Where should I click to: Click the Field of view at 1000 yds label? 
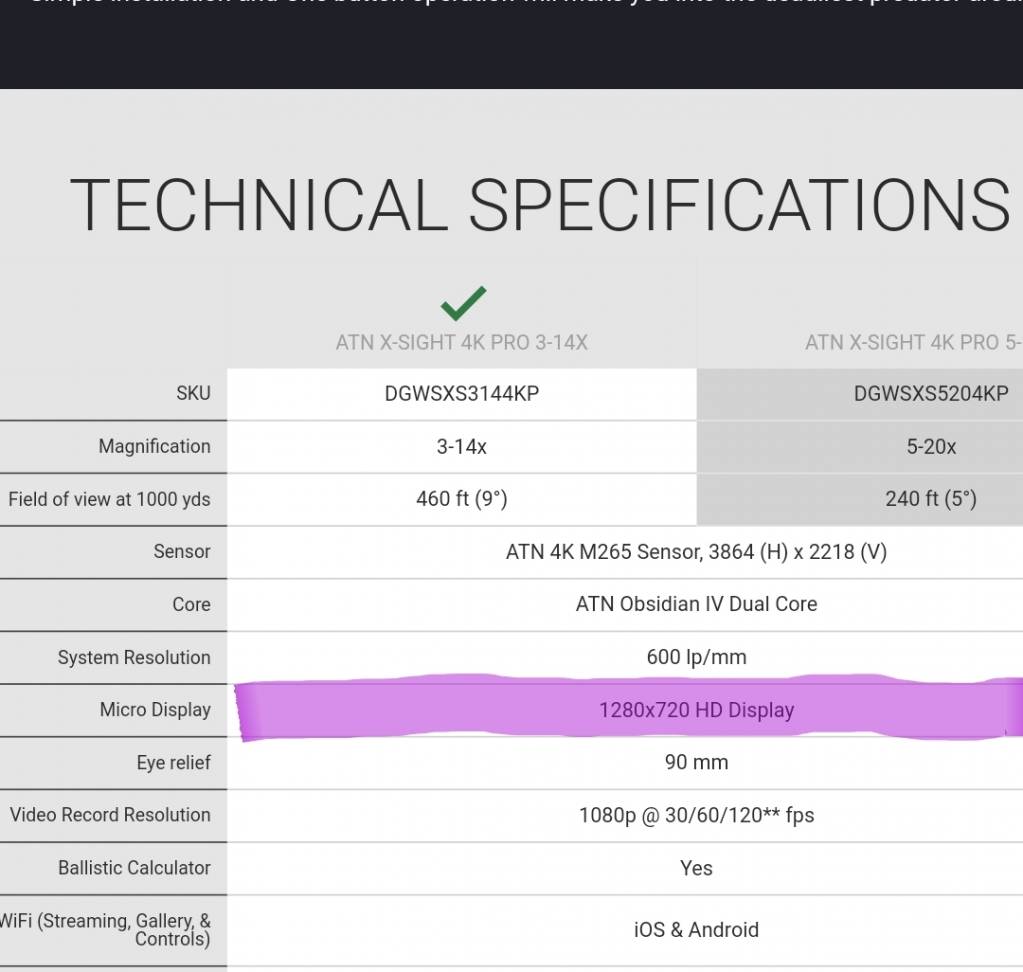109,499
